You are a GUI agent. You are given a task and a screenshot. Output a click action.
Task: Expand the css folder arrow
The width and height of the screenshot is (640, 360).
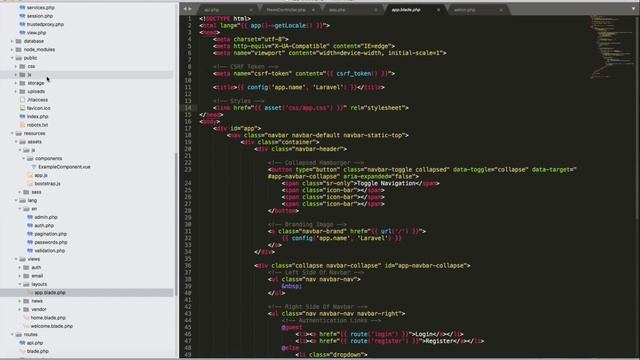point(16,66)
